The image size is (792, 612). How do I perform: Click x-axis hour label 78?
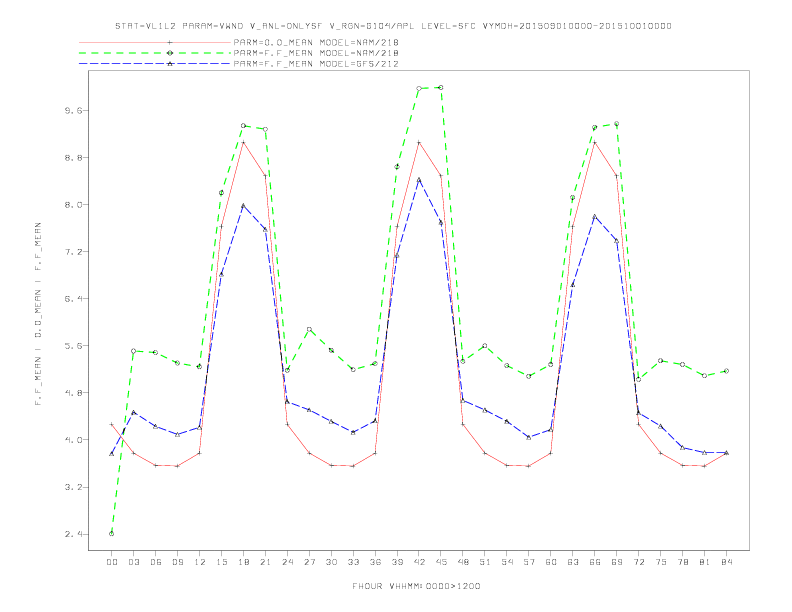(683, 562)
